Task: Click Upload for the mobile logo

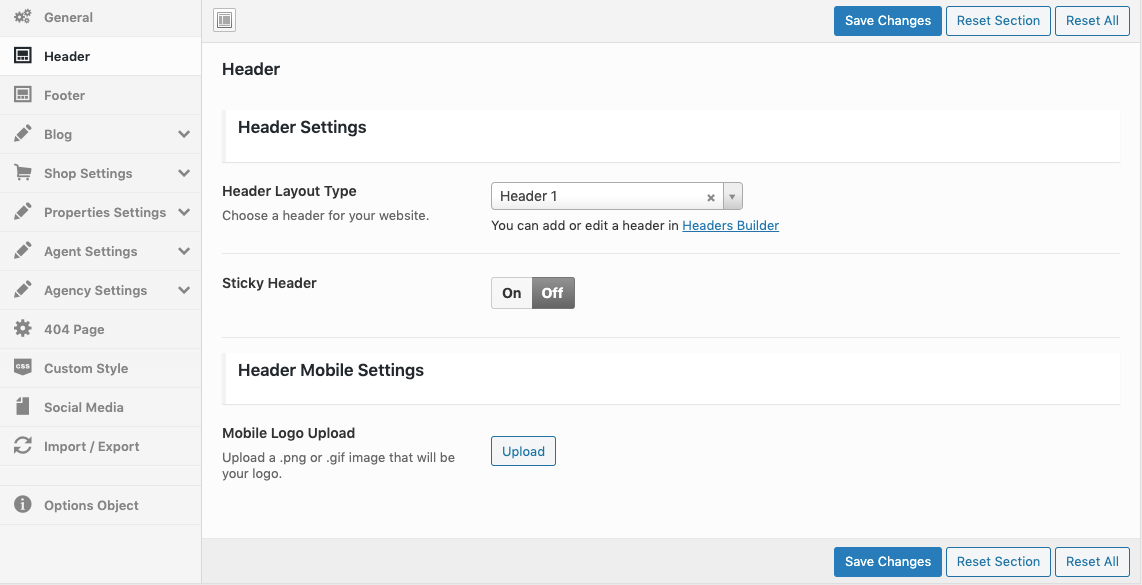Action: click(x=523, y=452)
